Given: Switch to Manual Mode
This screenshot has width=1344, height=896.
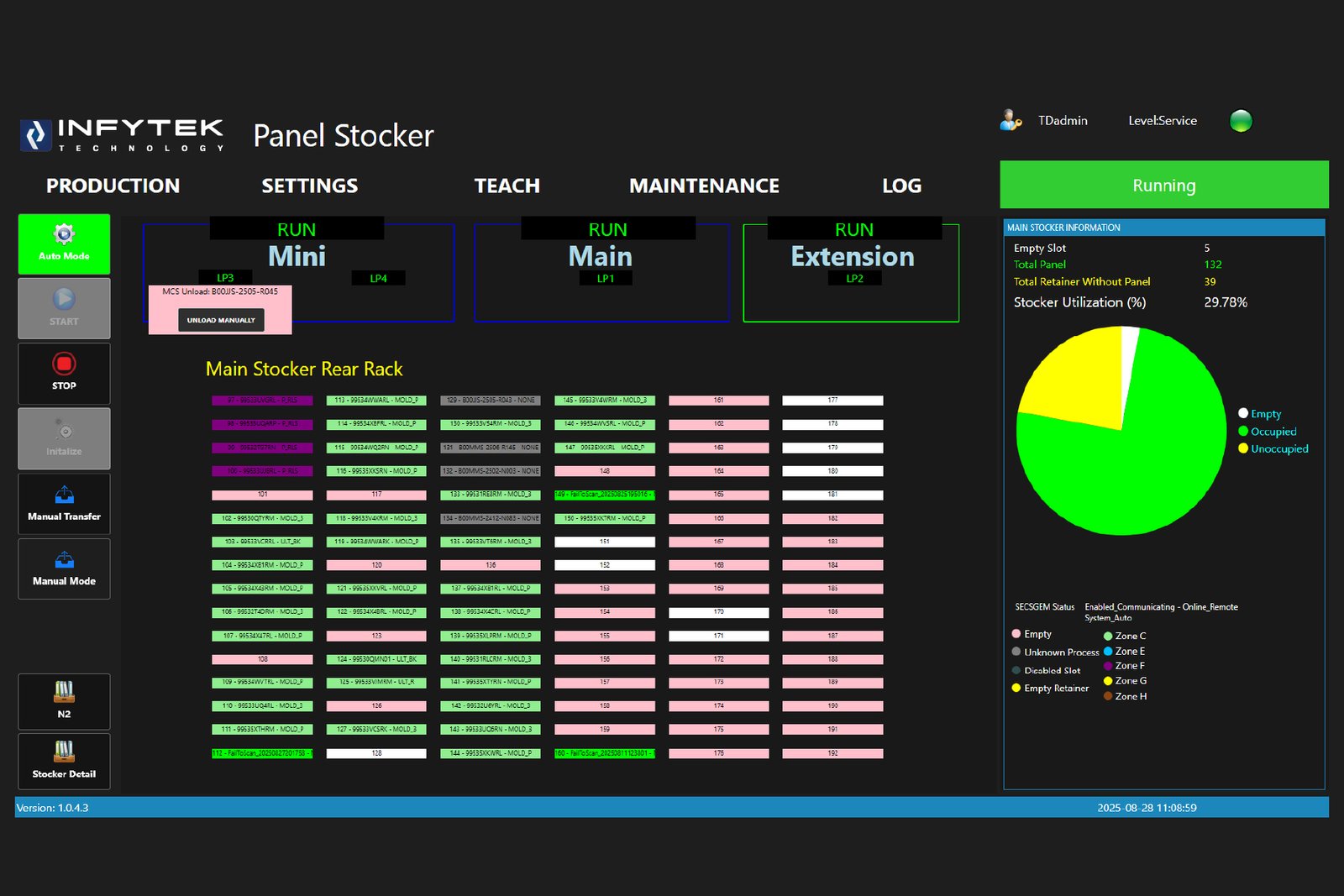Looking at the screenshot, I should (x=63, y=569).
